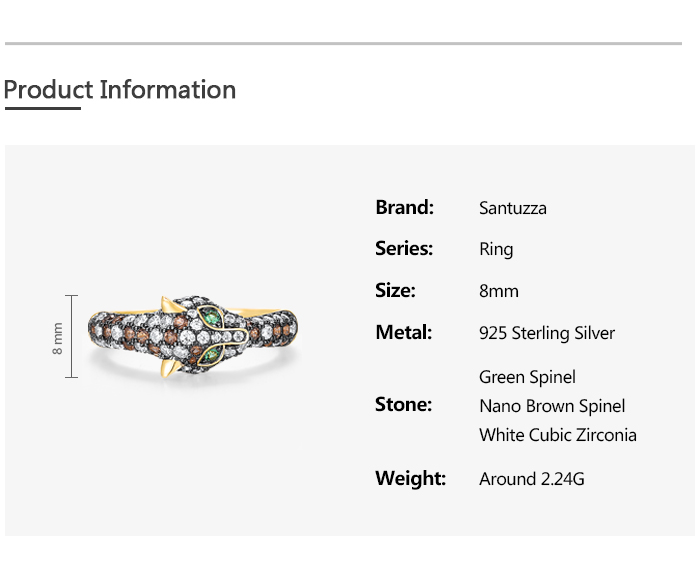Select the Size: label
The width and height of the screenshot is (700, 588).
coord(395,290)
